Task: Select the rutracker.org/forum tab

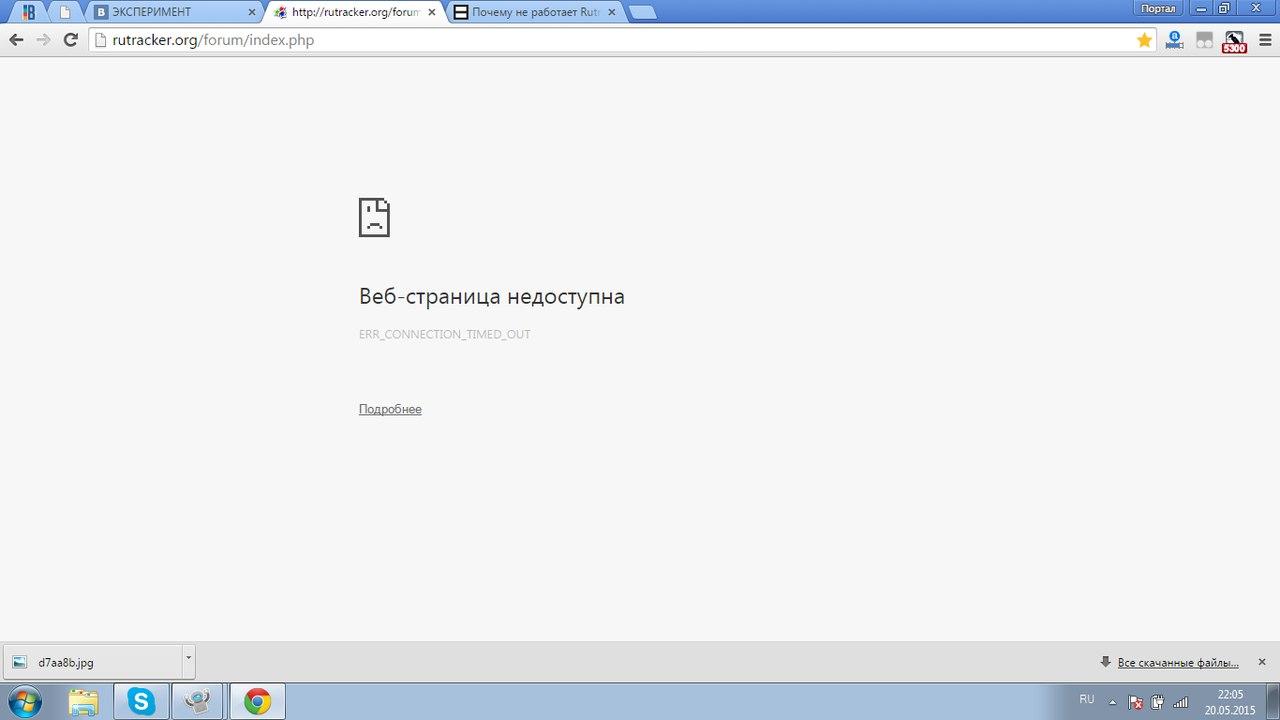Action: pos(354,12)
